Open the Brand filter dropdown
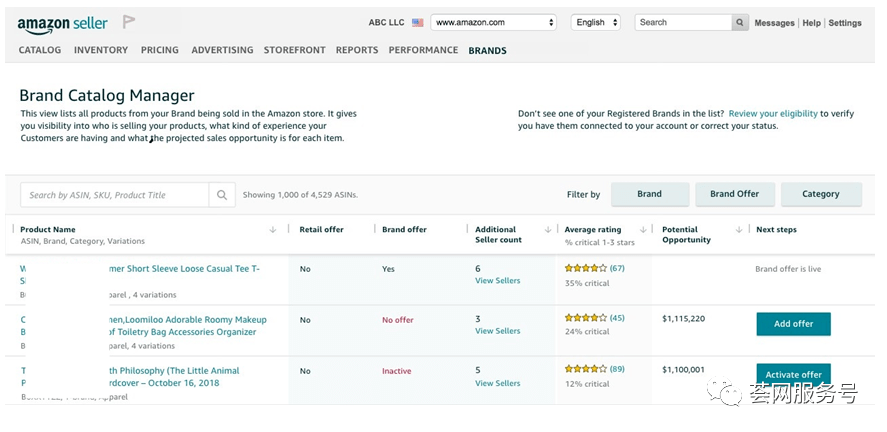The height and width of the screenshot is (432, 887). pyautogui.click(x=649, y=194)
